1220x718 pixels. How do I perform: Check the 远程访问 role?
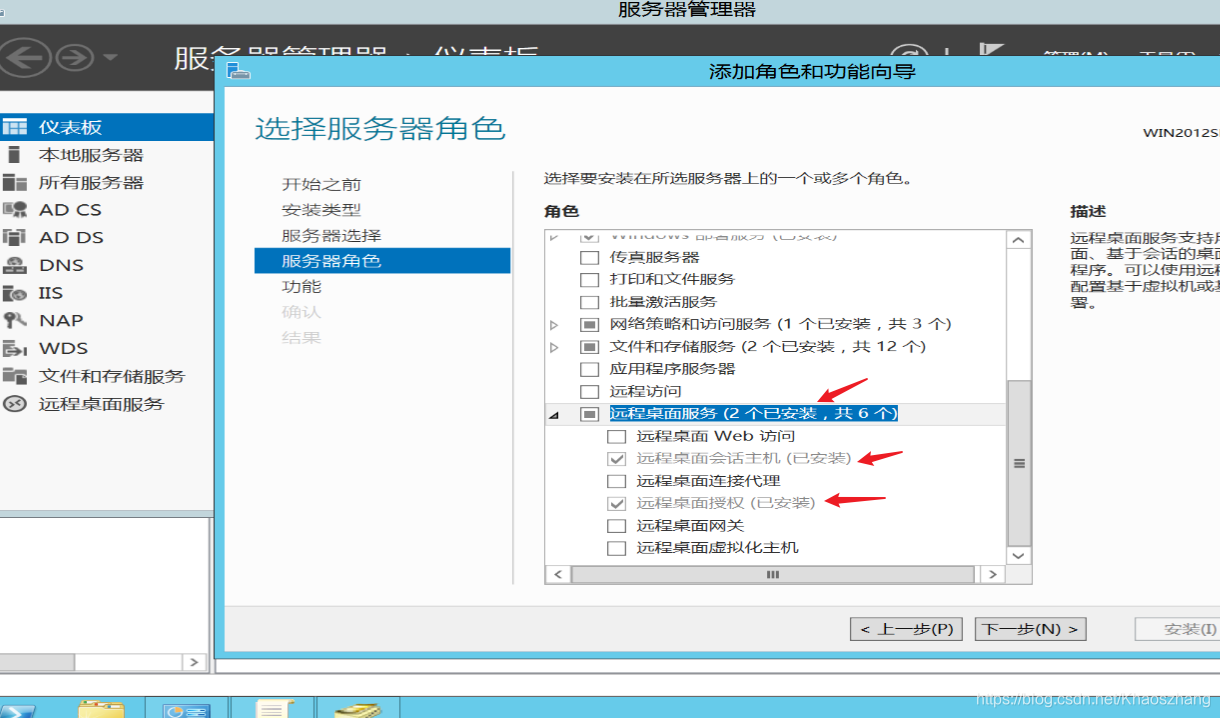pos(589,391)
